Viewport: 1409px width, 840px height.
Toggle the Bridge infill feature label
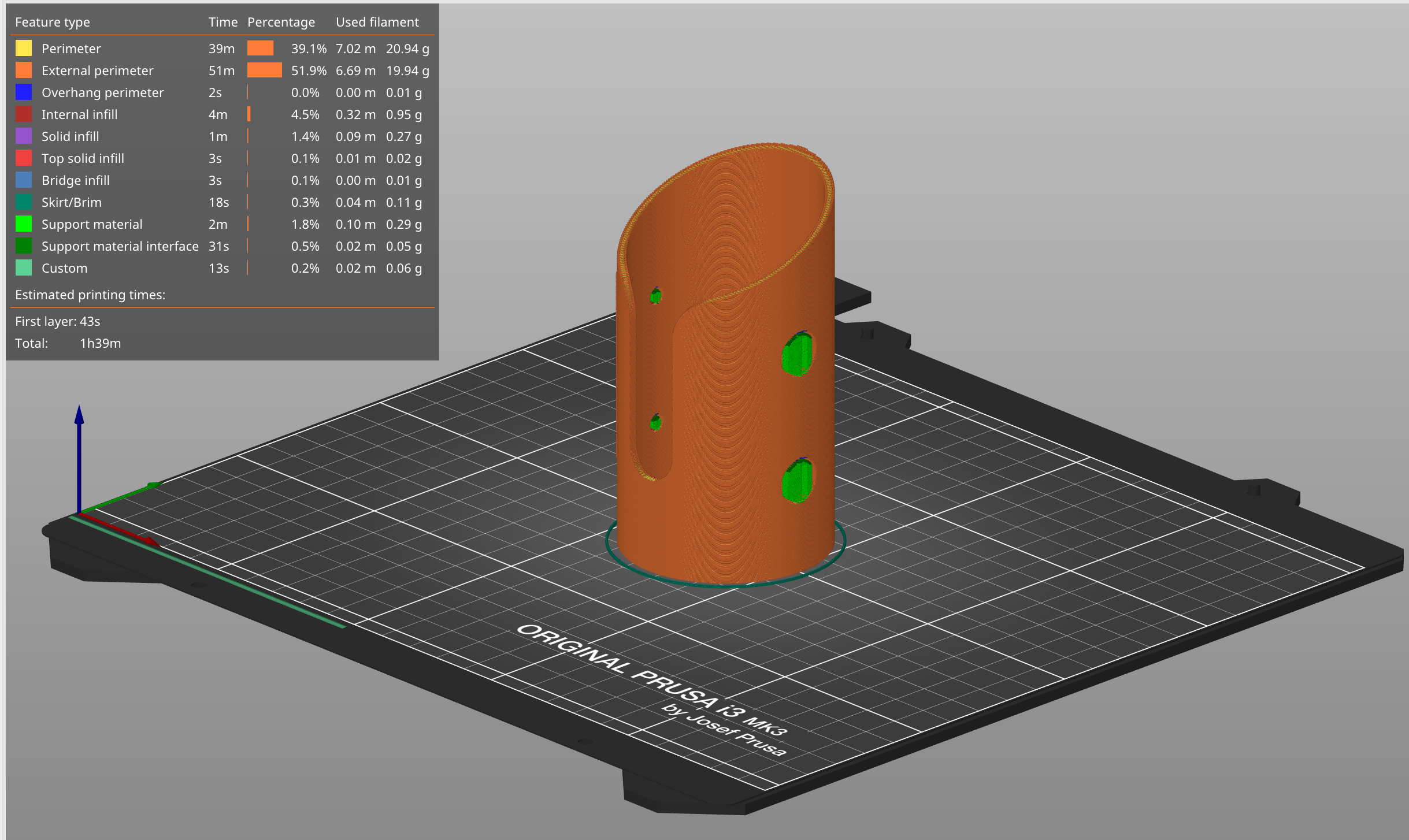coord(76,180)
